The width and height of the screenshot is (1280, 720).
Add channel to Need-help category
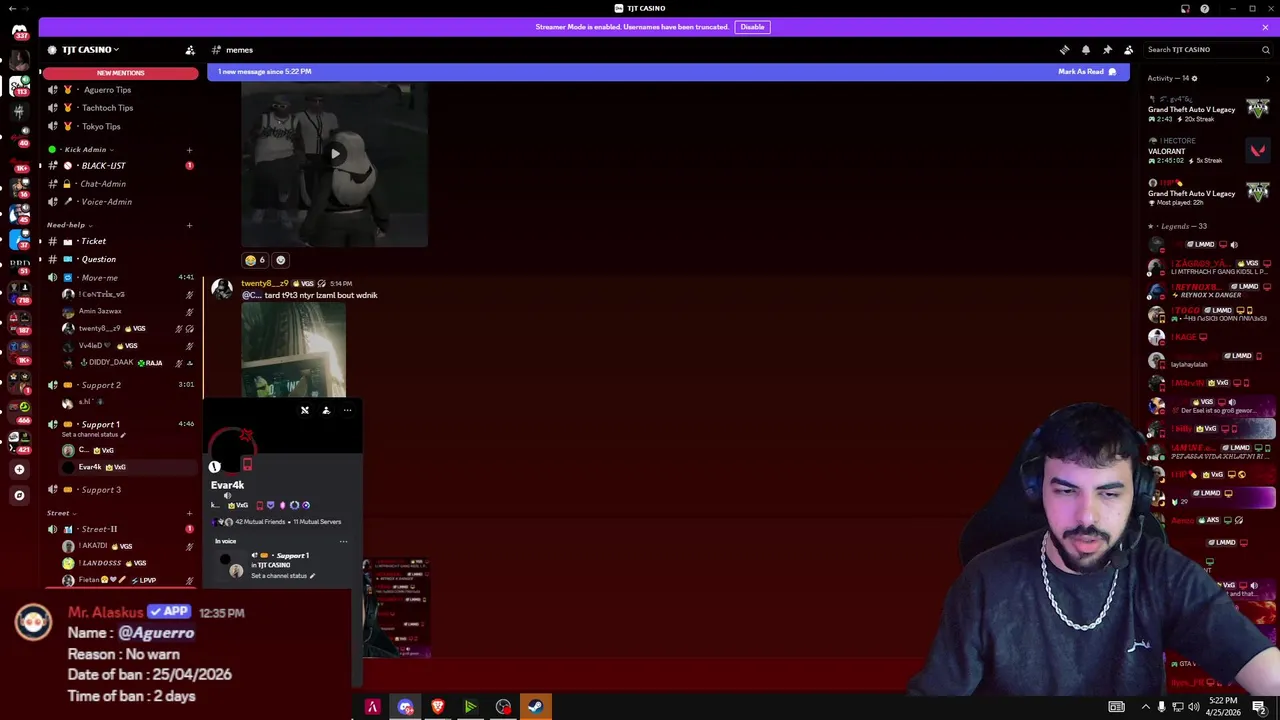[189, 225]
